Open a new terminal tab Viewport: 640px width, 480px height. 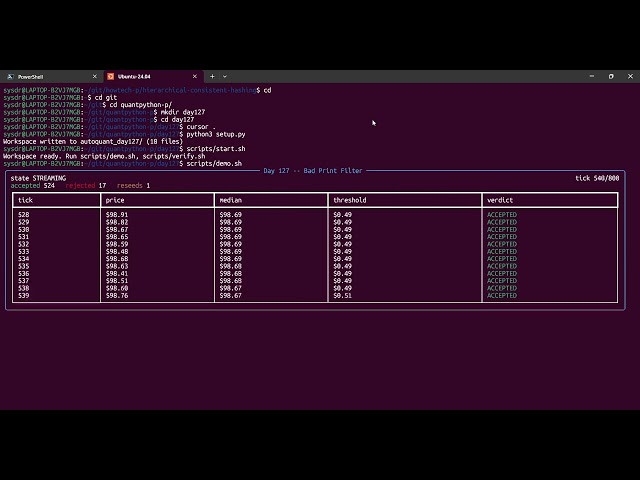coord(212,76)
